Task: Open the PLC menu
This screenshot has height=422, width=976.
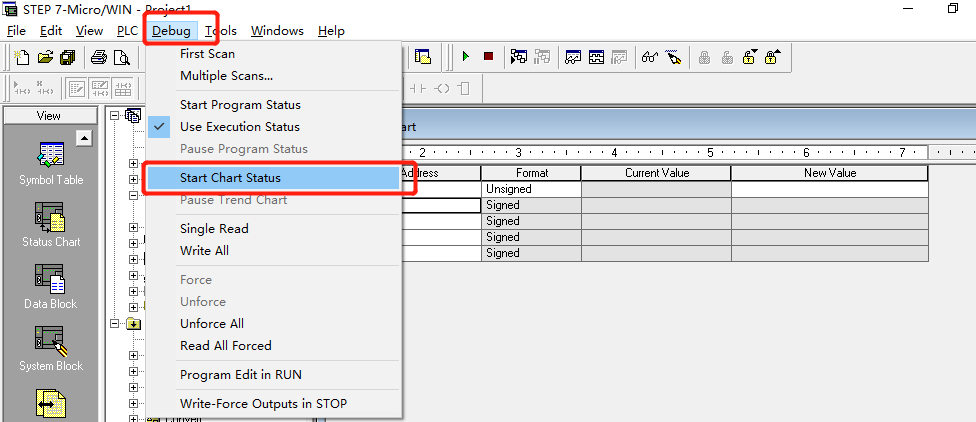Action: [x=127, y=31]
